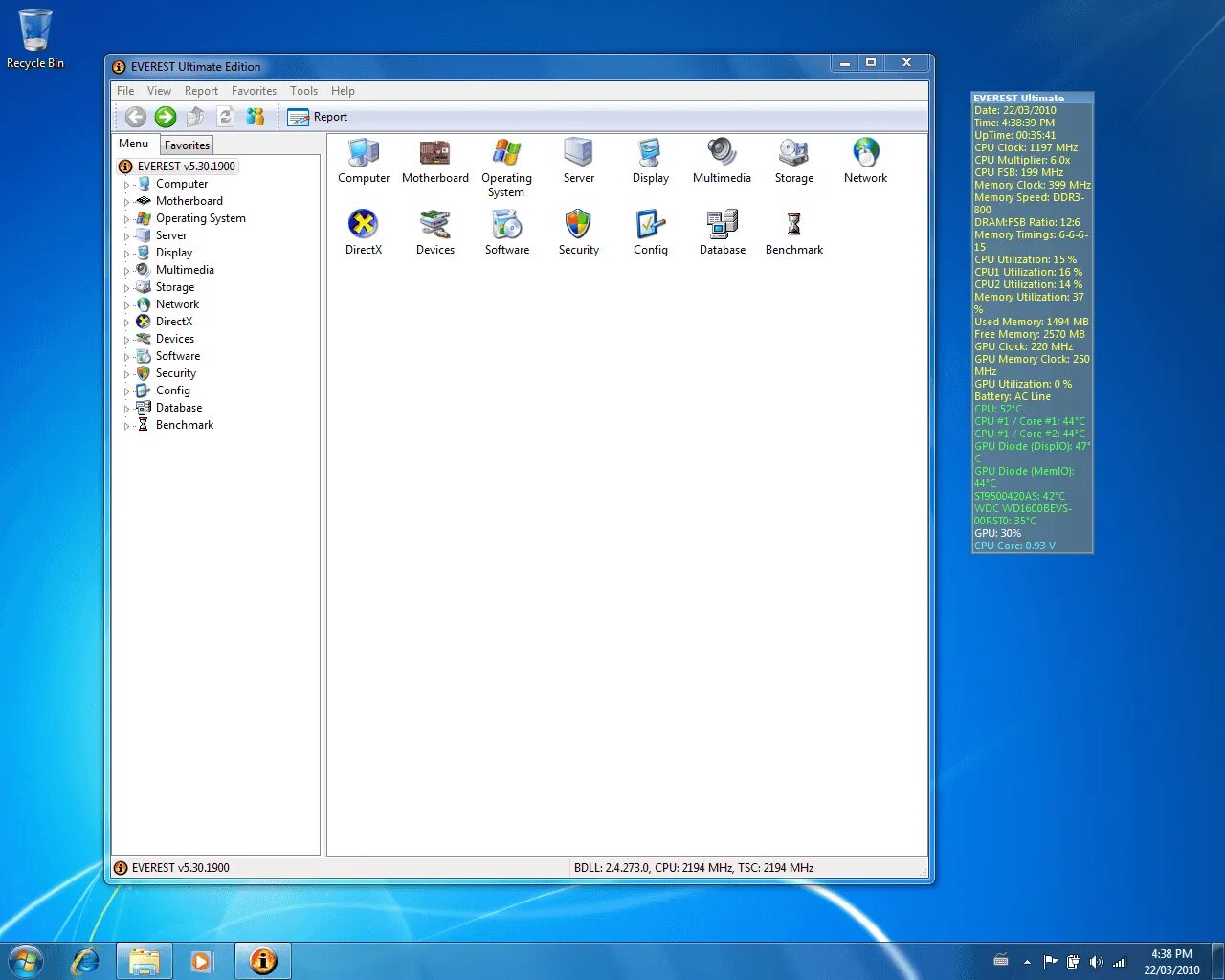Open the Multimedia speaker icon in main pane
Screen dimensions: 1225x980
pos(722,161)
